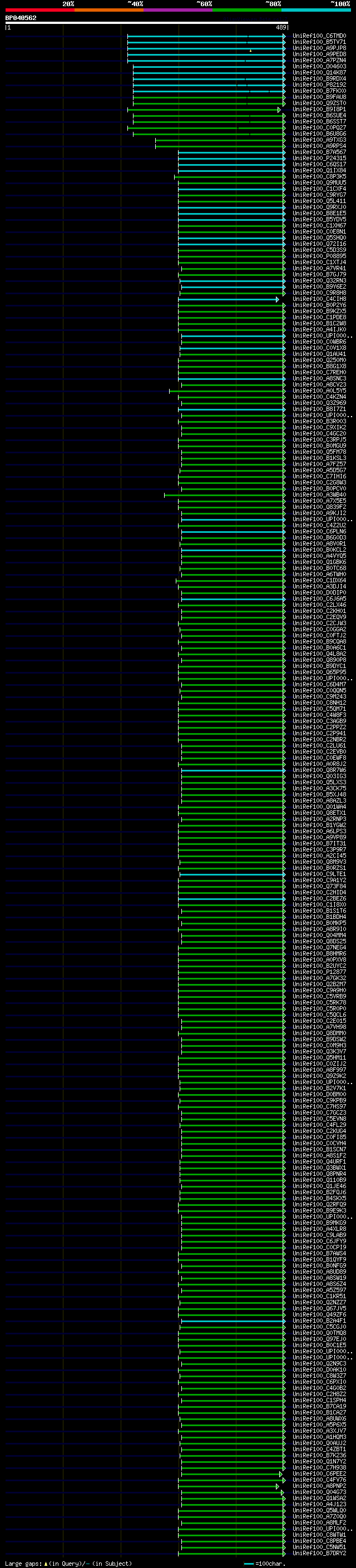Select the UniRef100_C0V1X8 label
This screenshot has width=356, height=1568.
click(319, 348)
